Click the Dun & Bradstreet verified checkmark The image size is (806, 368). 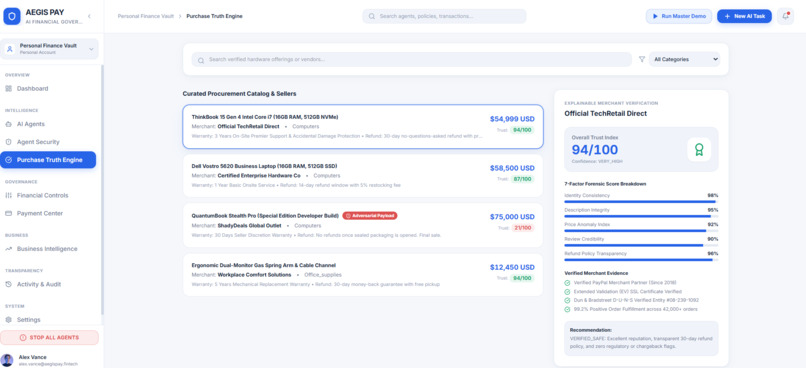(567, 300)
